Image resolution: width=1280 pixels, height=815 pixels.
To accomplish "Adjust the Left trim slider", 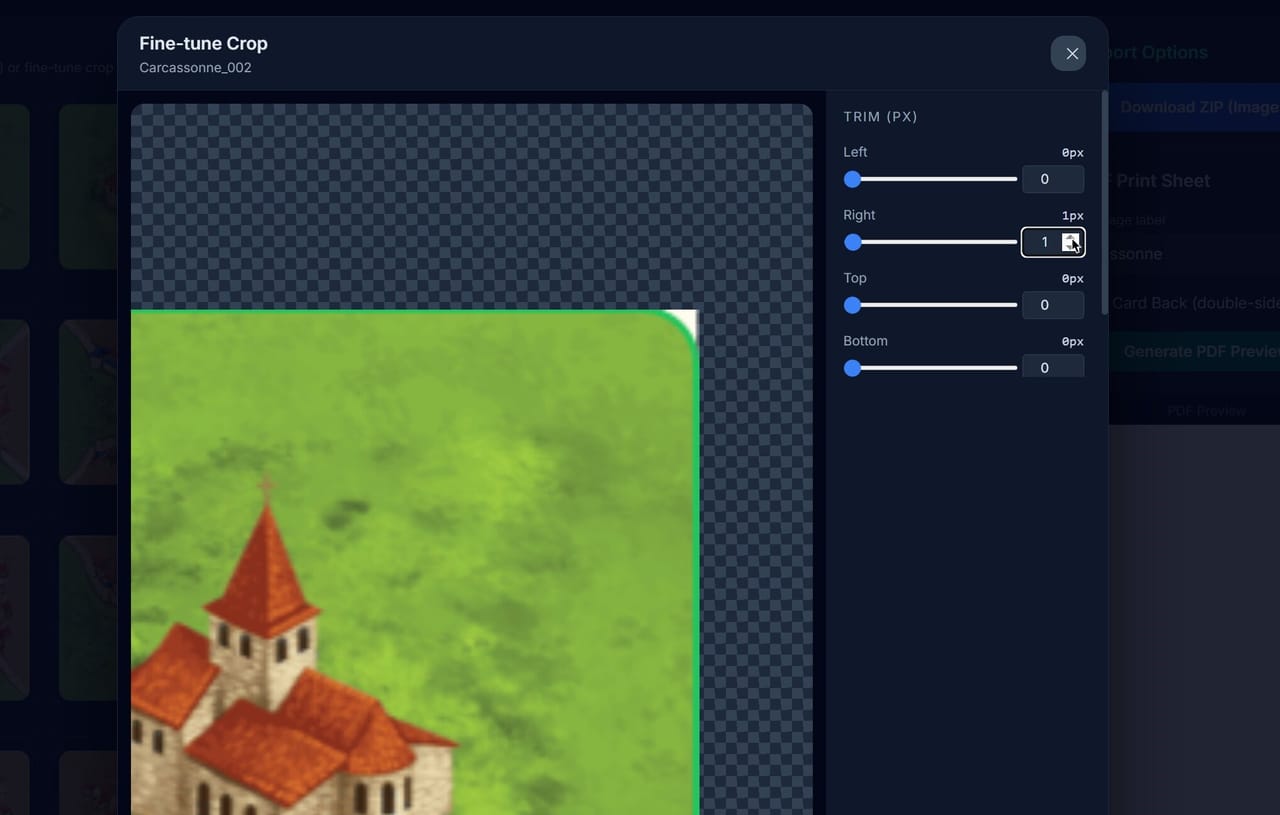I will [930, 179].
